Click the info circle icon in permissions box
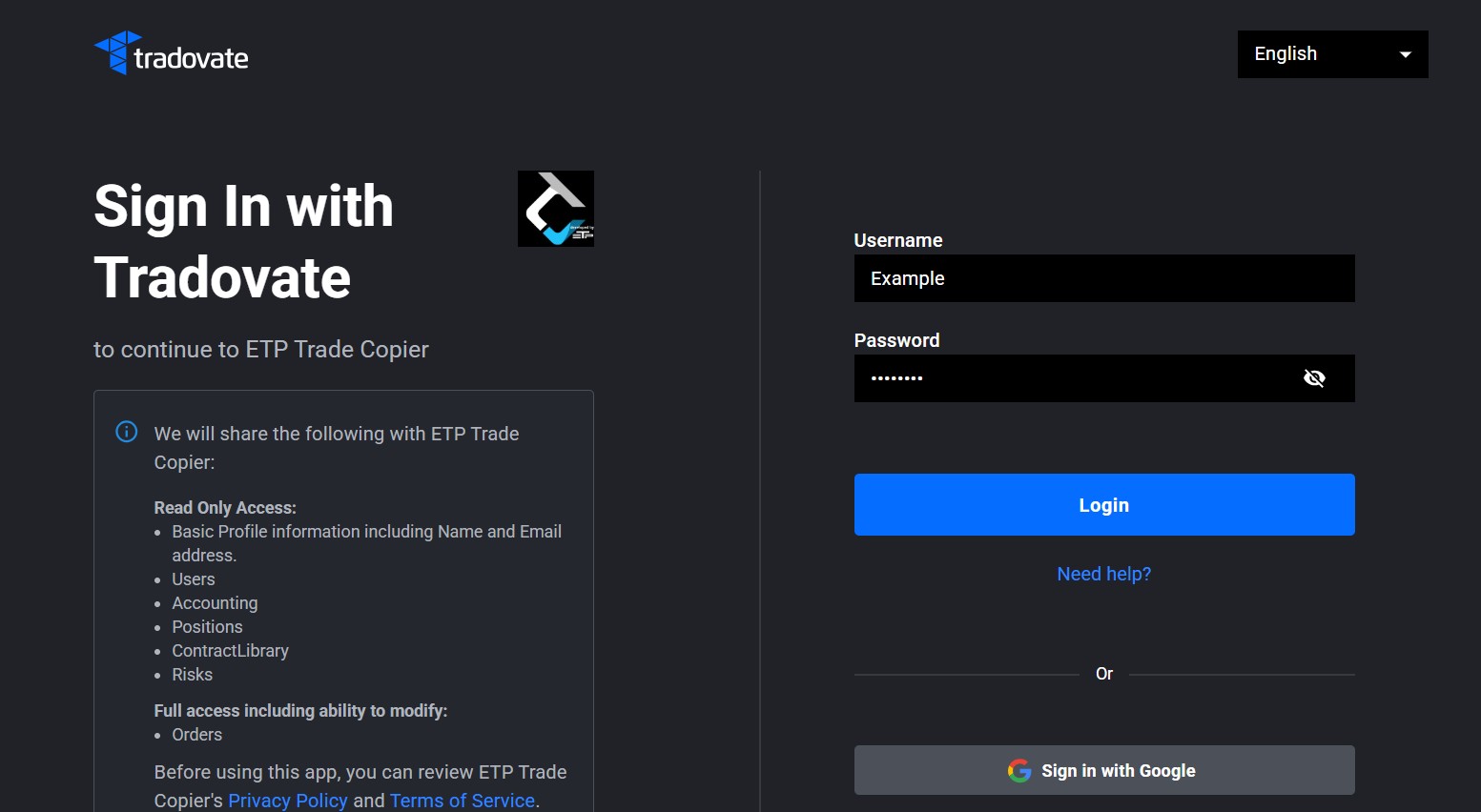The width and height of the screenshot is (1481, 812). tap(127, 432)
